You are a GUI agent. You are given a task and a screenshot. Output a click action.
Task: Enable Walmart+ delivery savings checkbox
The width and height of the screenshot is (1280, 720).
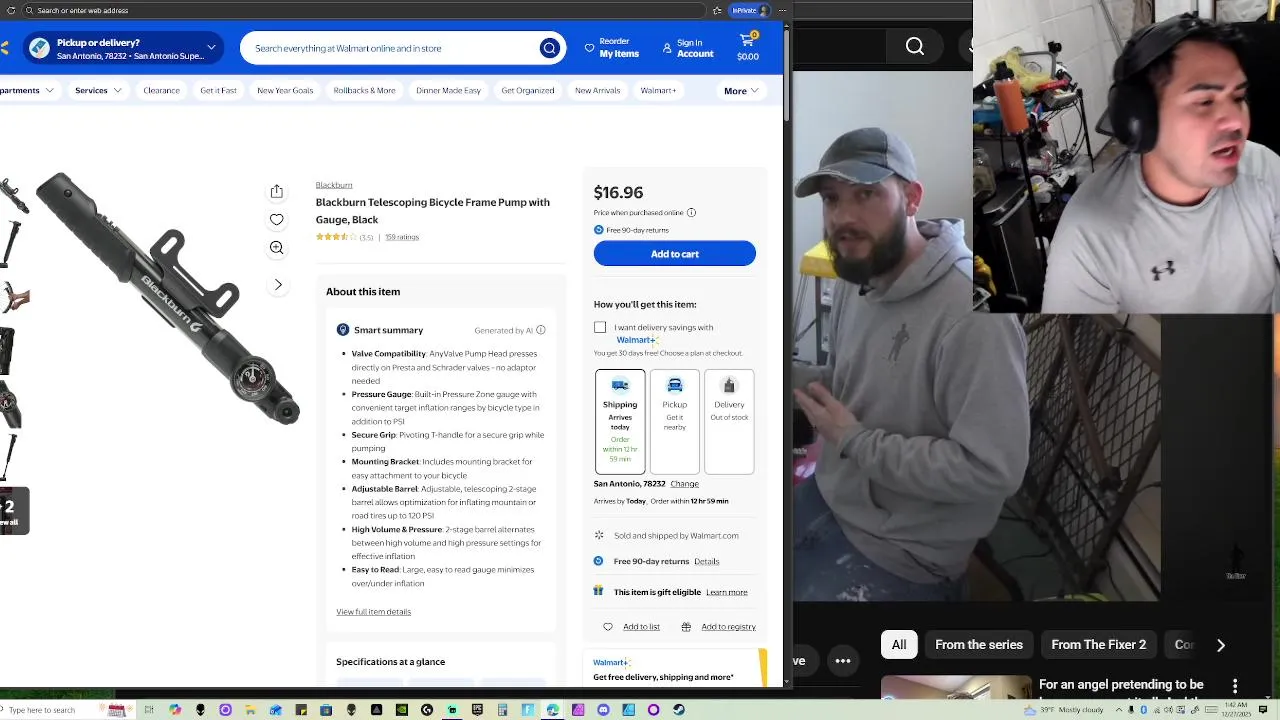click(600, 328)
